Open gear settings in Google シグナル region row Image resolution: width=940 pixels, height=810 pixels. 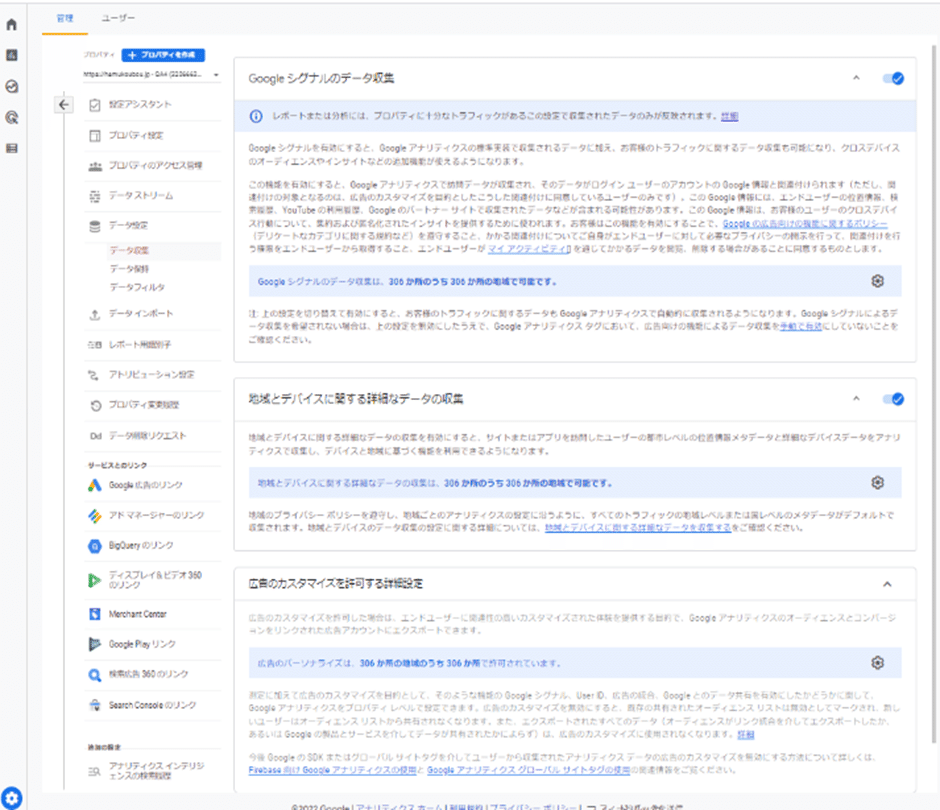[x=878, y=281]
